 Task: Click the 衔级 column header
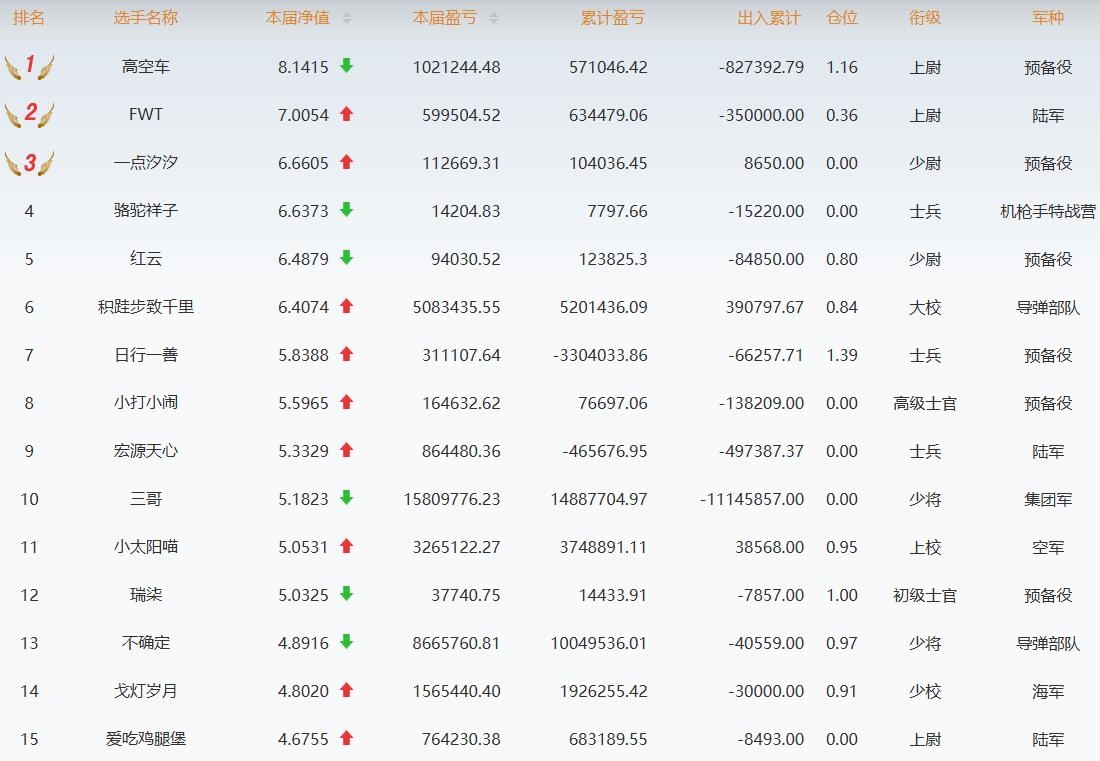[925, 18]
